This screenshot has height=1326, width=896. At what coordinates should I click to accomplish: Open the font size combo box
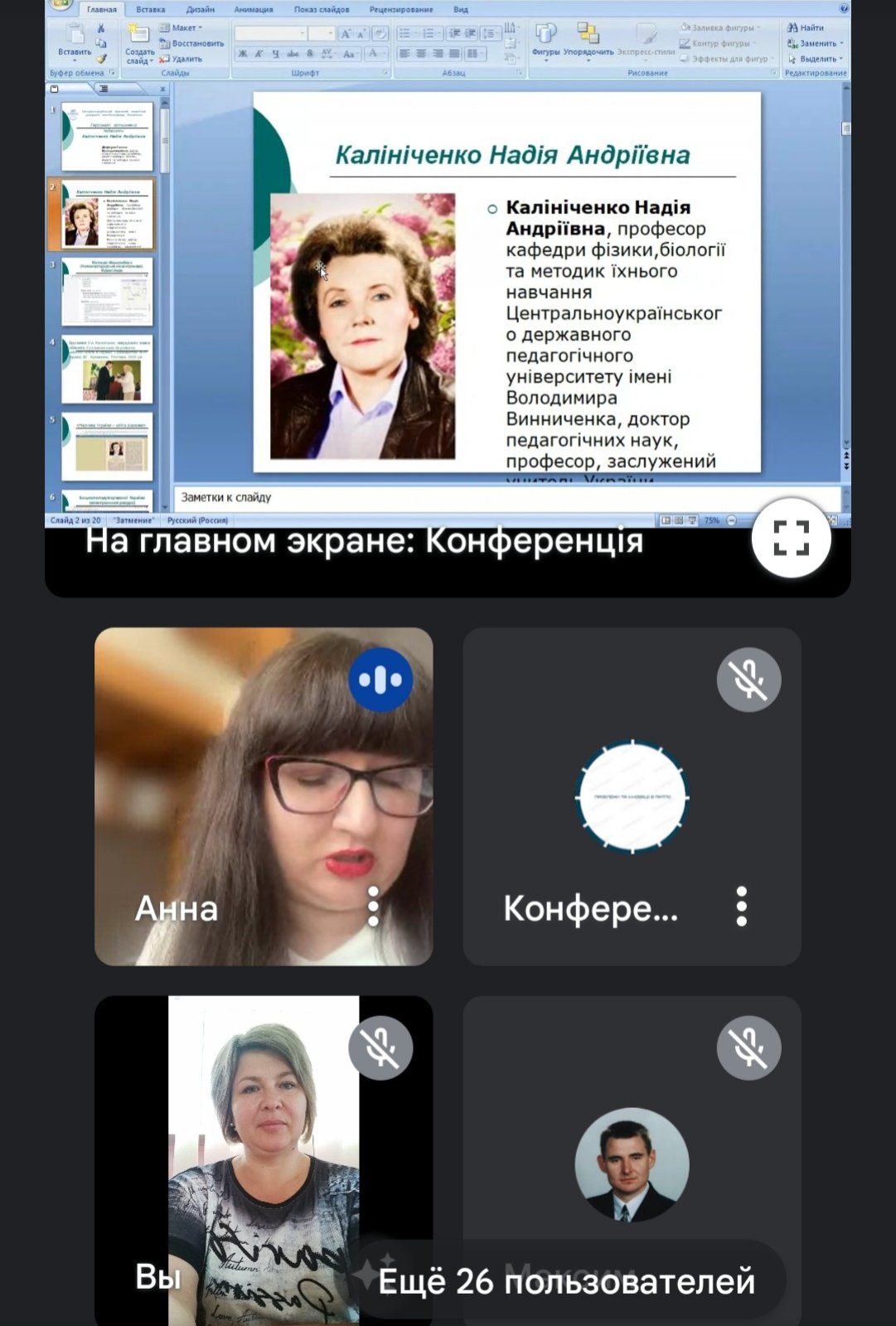click(x=322, y=34)
